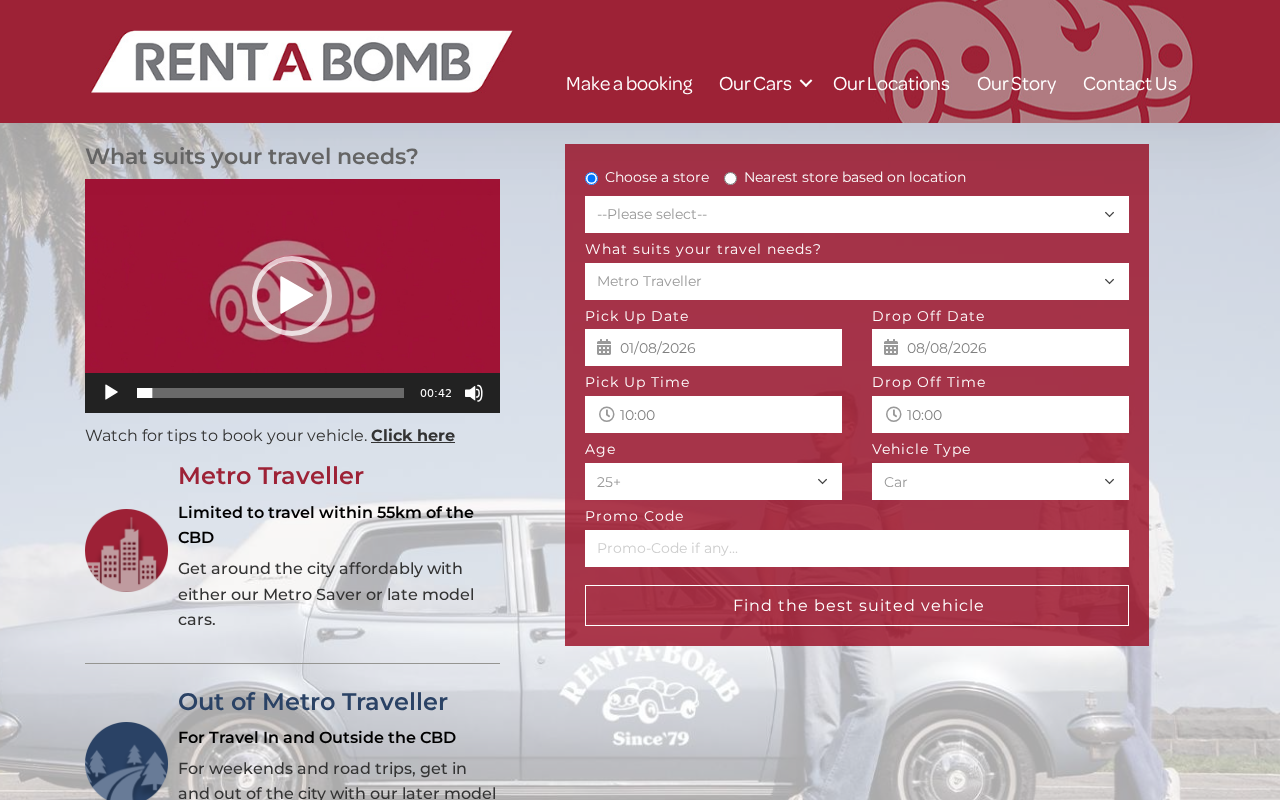Click 'Limited to travel within 55km' text
Viewport: 1280px width, 800px height.
tap(326, 525)
